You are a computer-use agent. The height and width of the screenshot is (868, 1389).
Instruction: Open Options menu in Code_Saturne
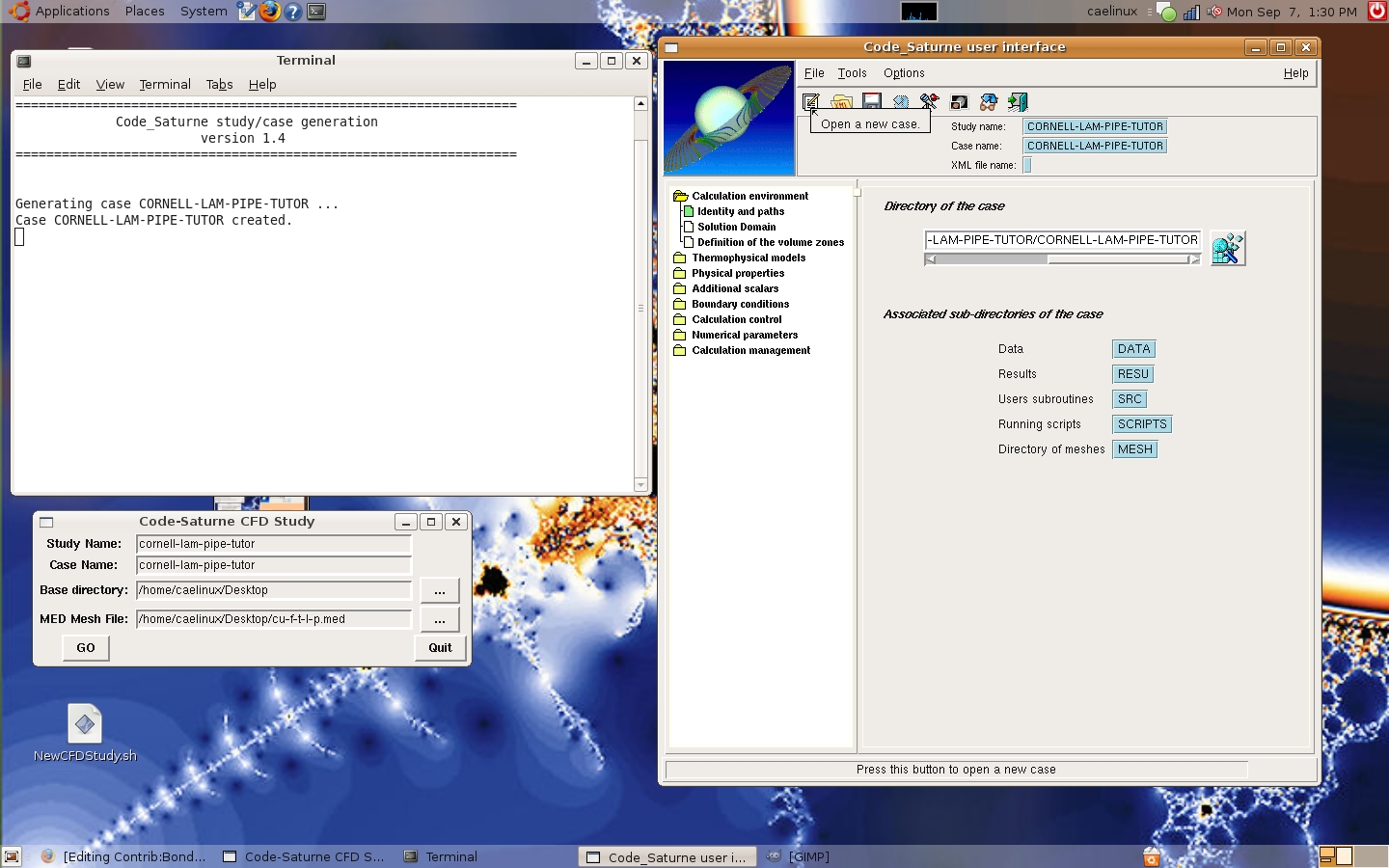point(904,73)
